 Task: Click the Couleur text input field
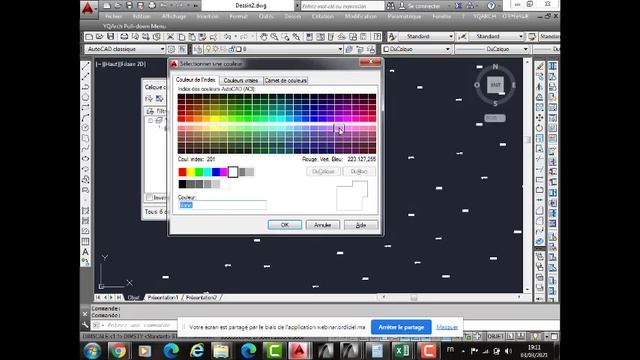click(x=222, y=205)
